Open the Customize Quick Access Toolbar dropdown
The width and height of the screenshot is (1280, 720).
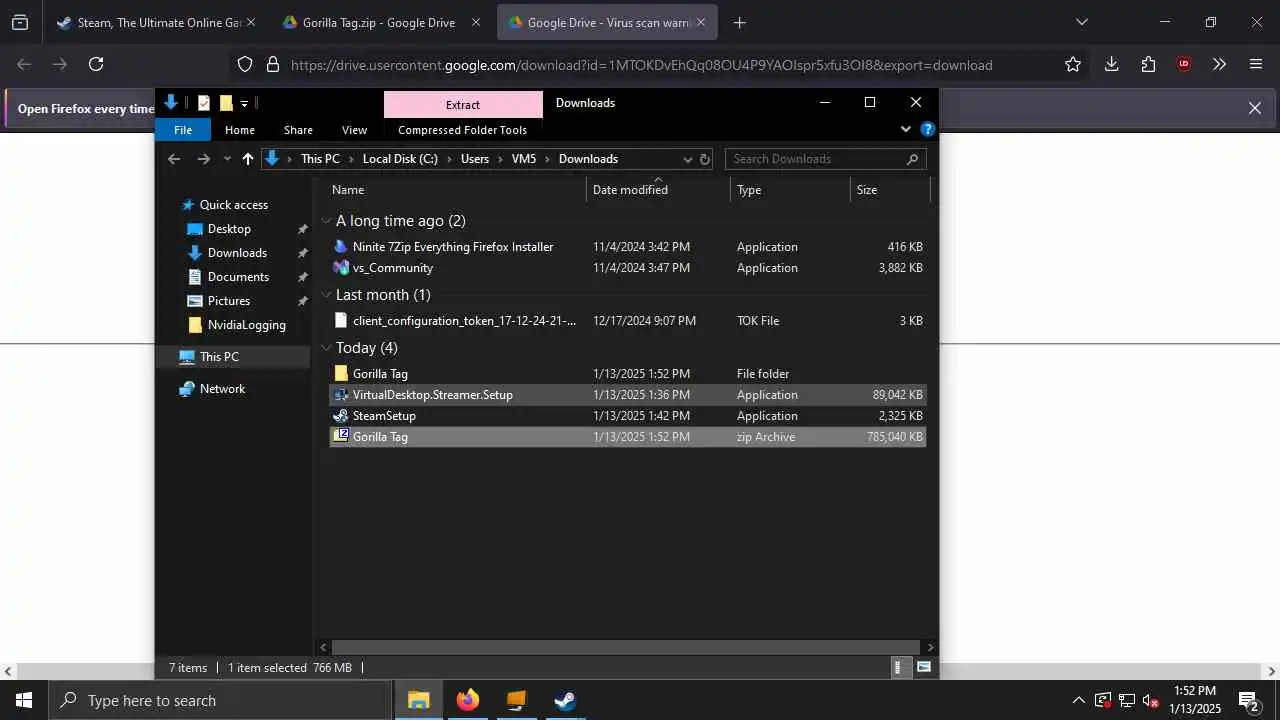tap(244, 103)
